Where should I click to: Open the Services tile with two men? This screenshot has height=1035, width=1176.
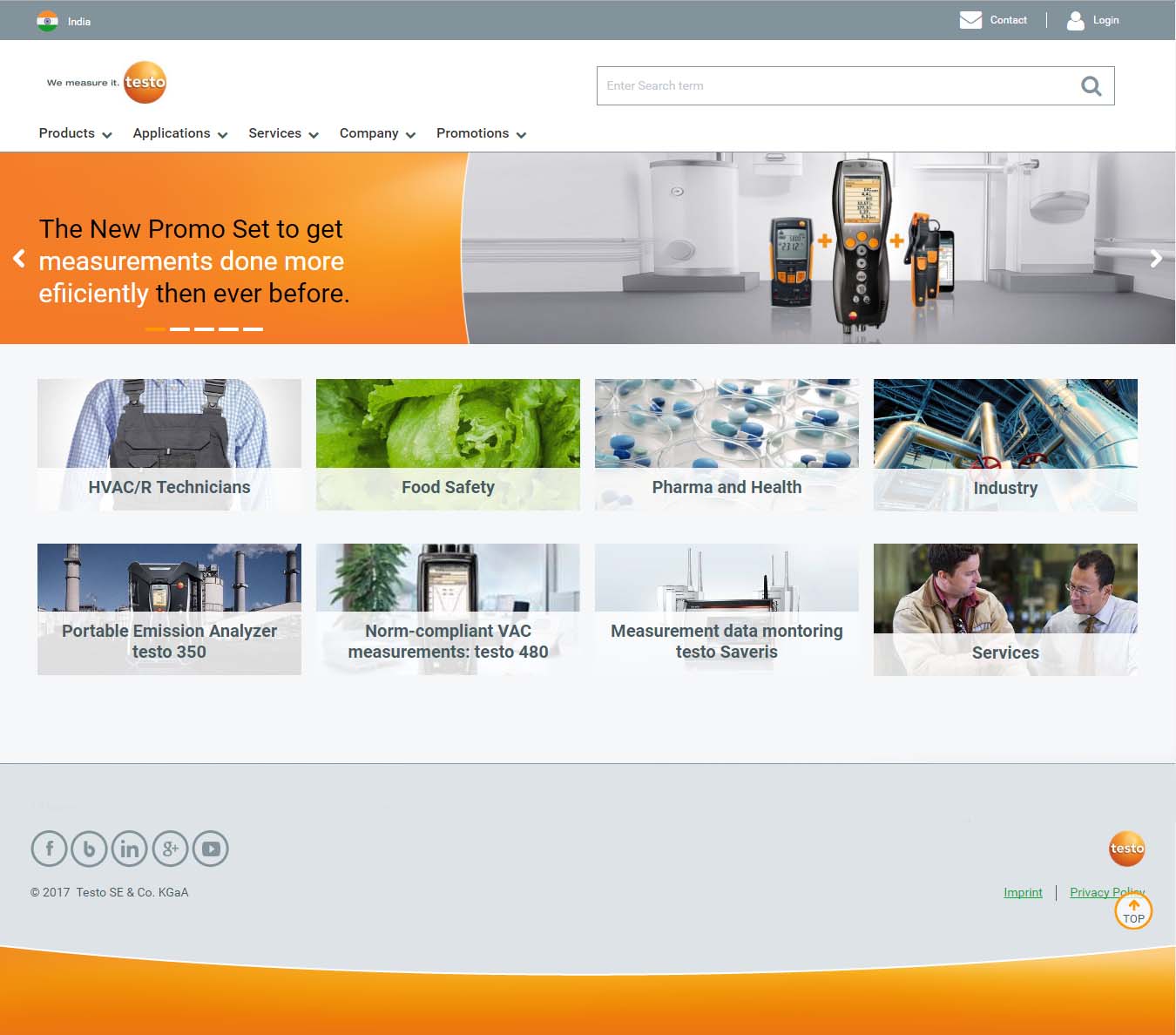(x=1005, y=609)
